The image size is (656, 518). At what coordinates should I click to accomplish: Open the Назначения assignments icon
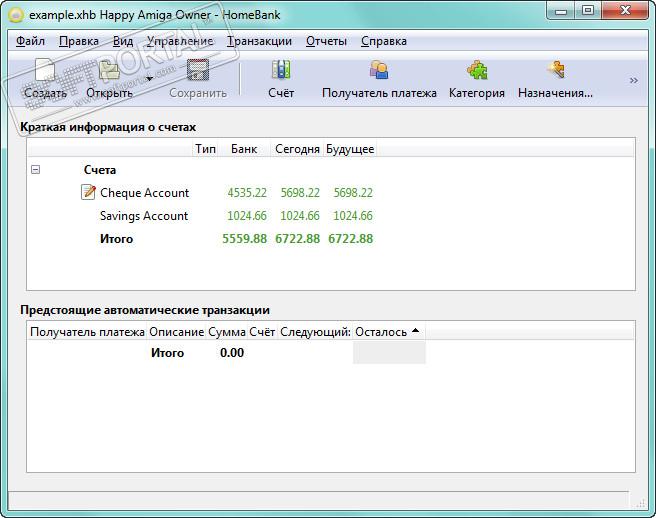[555, 70]
